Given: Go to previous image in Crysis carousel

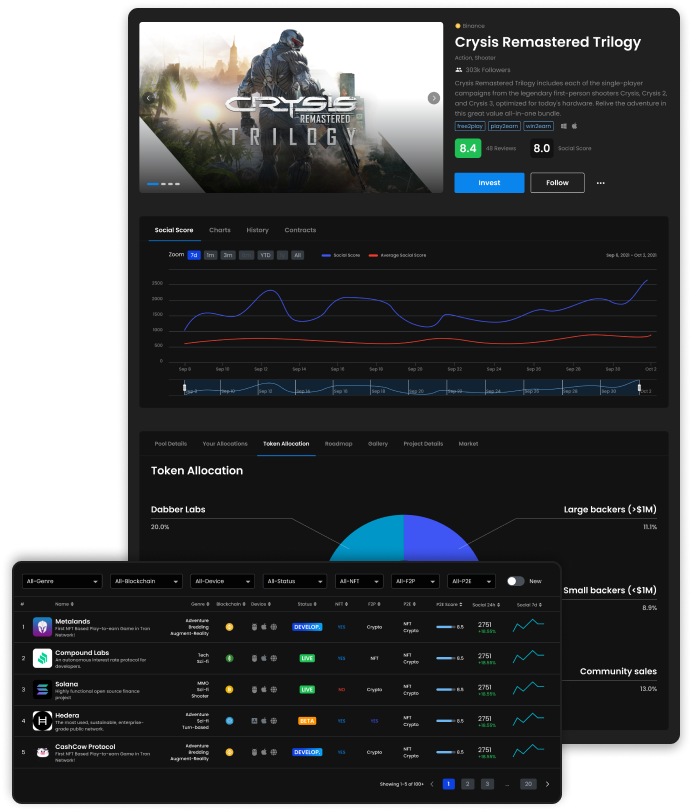Looking at the screenshot, I should click(x=149, y=98).
